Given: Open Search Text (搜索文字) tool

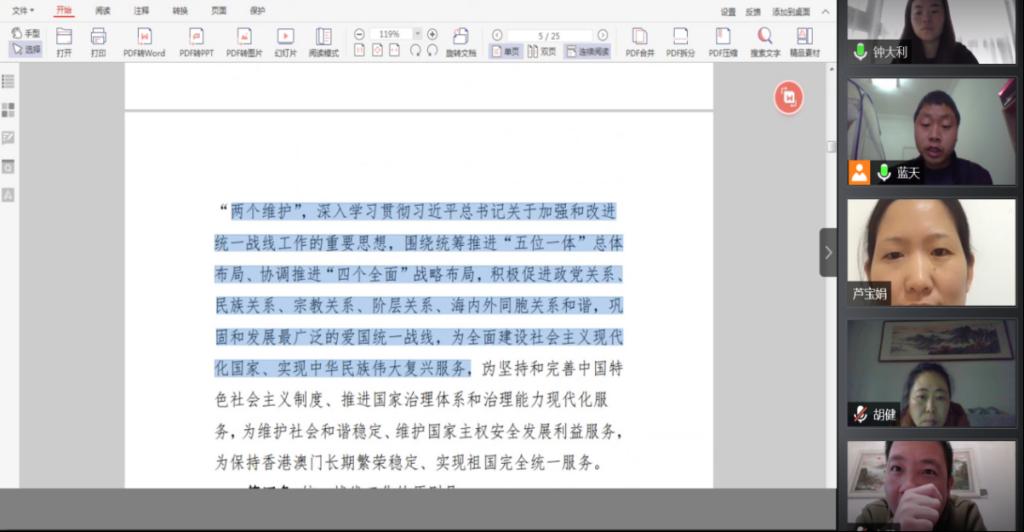Looking at the screenshot, I should [x=765, y=42].
